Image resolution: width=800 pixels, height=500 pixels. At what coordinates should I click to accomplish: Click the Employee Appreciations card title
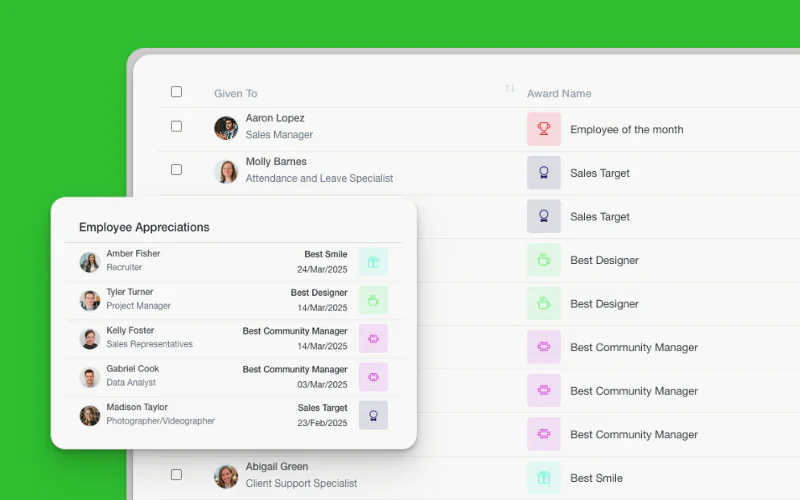[x=144, y=227]
